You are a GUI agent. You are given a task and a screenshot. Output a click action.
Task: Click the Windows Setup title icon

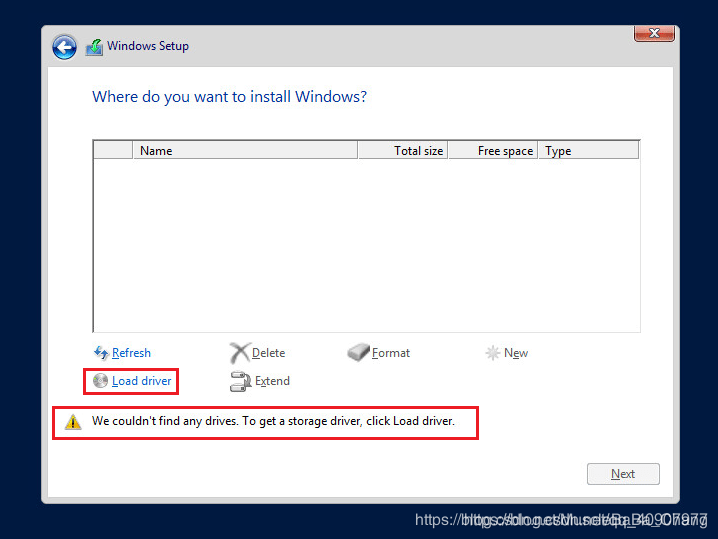tap(94, 47)
